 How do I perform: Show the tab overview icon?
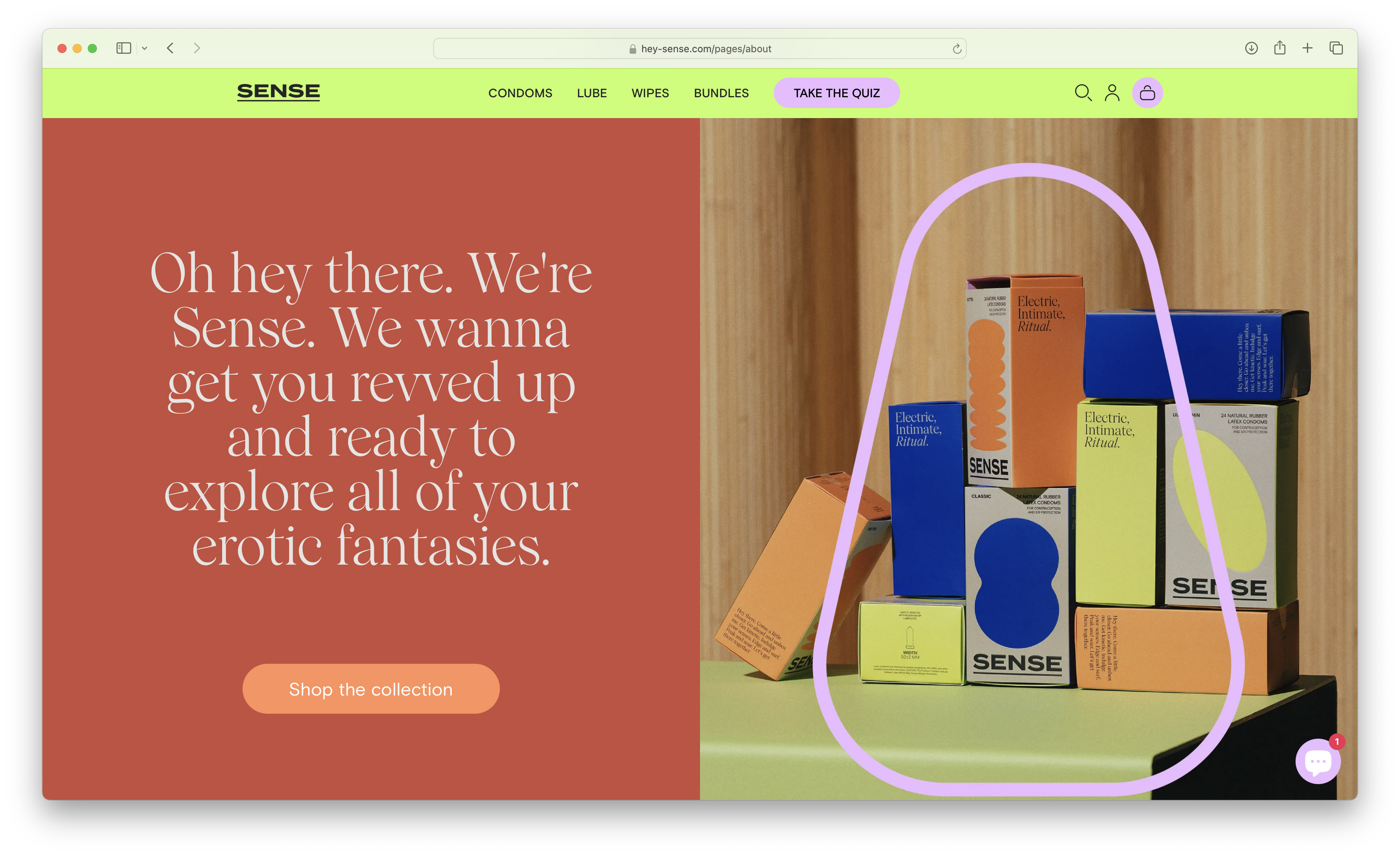point(1336,48)
